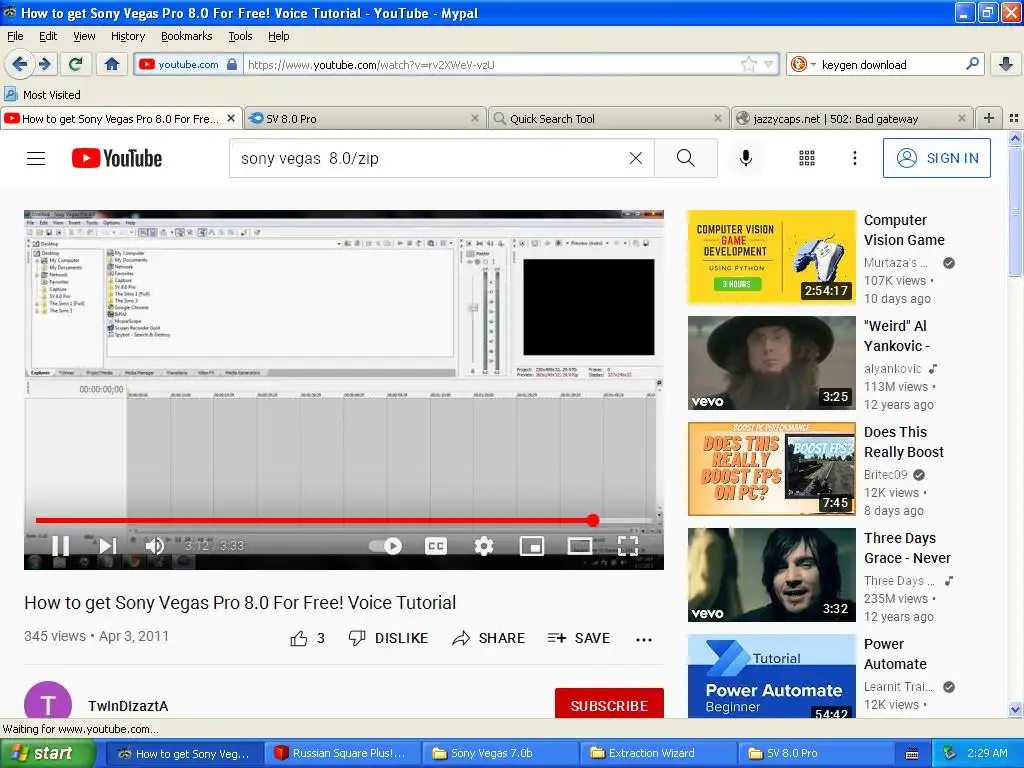Start voice search with the microphone icon
This screenshot has width=1024, height=768.
point(746,158)
